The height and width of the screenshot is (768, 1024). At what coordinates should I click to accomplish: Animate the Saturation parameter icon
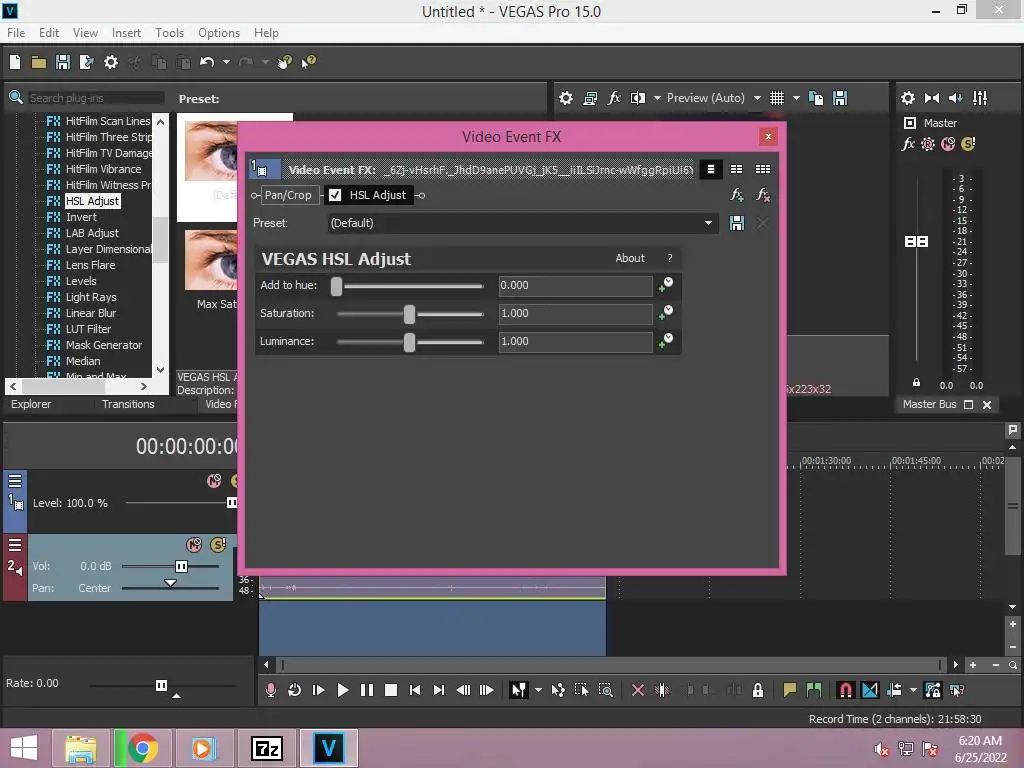[665, 313]
